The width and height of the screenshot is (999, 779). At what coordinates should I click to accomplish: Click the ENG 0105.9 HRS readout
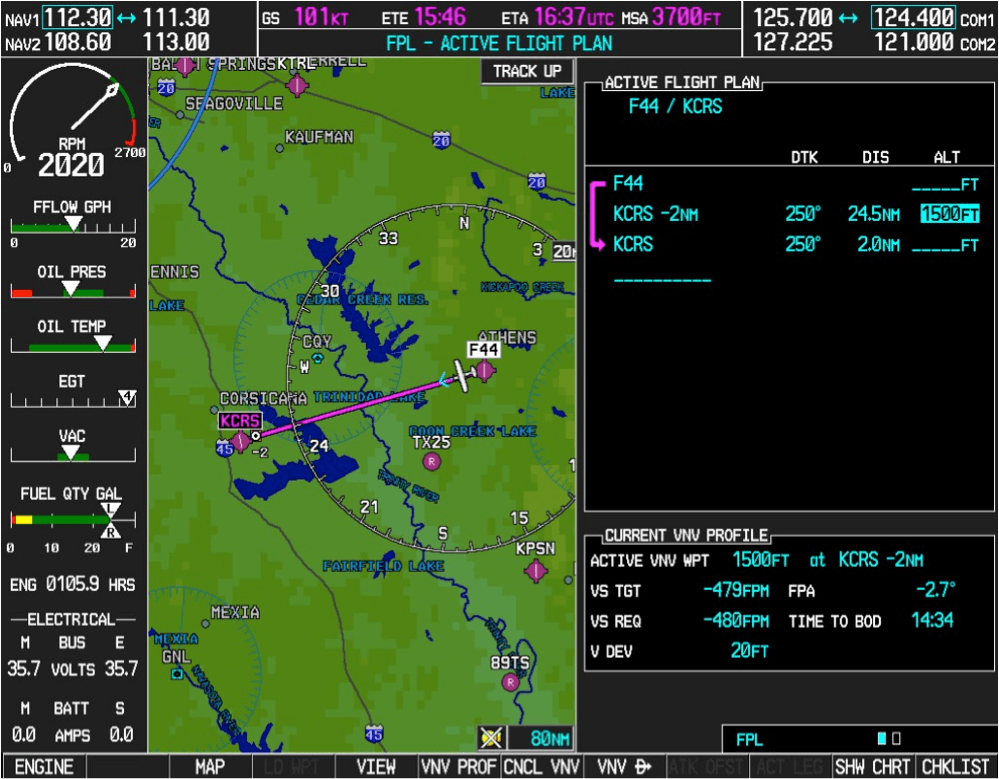tap(72, 584)
